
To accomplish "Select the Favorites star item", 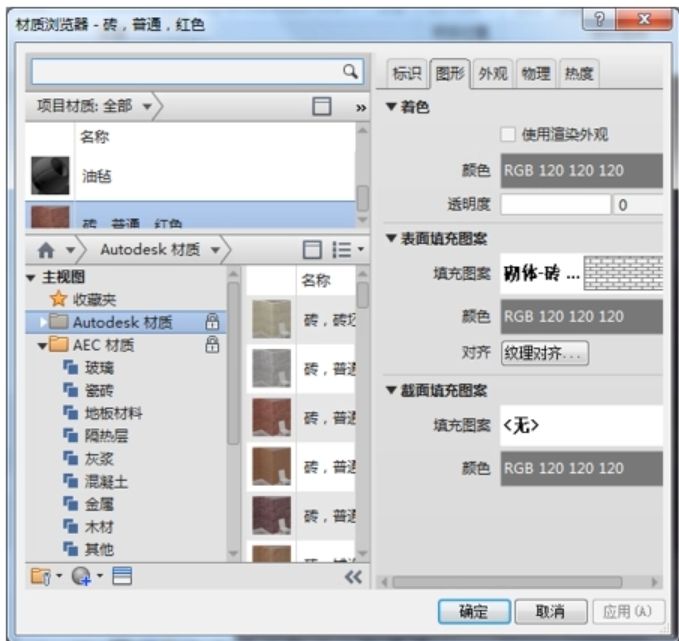I will tap(82, 299).
